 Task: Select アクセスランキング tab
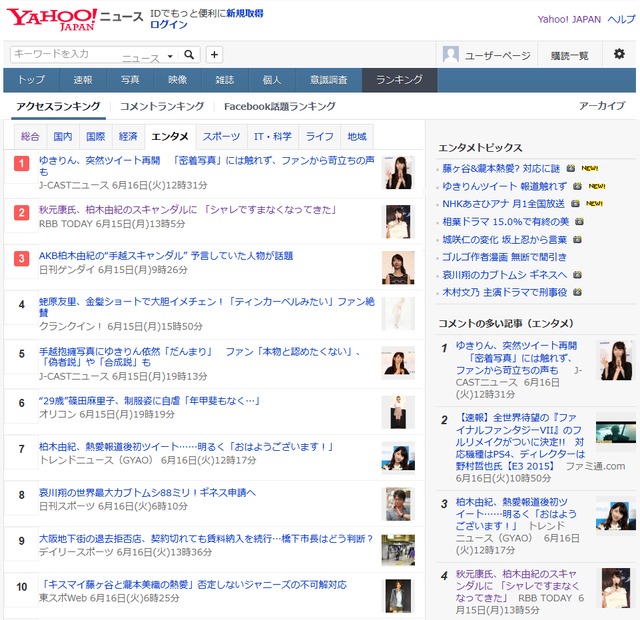(58, 107)
